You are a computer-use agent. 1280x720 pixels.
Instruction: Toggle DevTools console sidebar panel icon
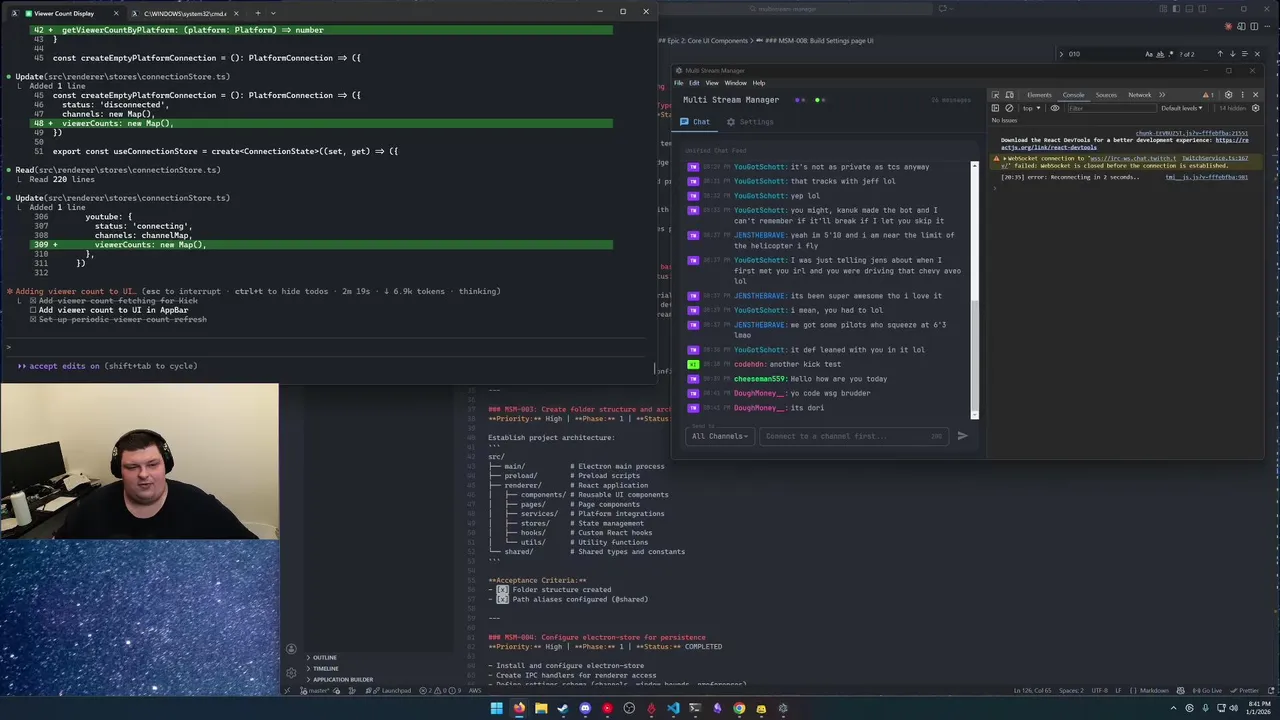(x=995, y=108)
